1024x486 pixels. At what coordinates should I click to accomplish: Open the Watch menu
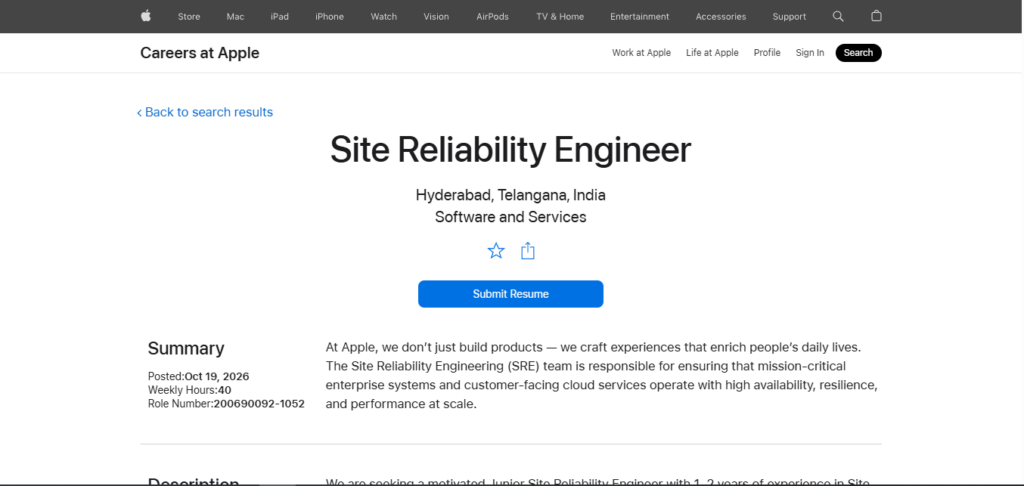(383, 16)
